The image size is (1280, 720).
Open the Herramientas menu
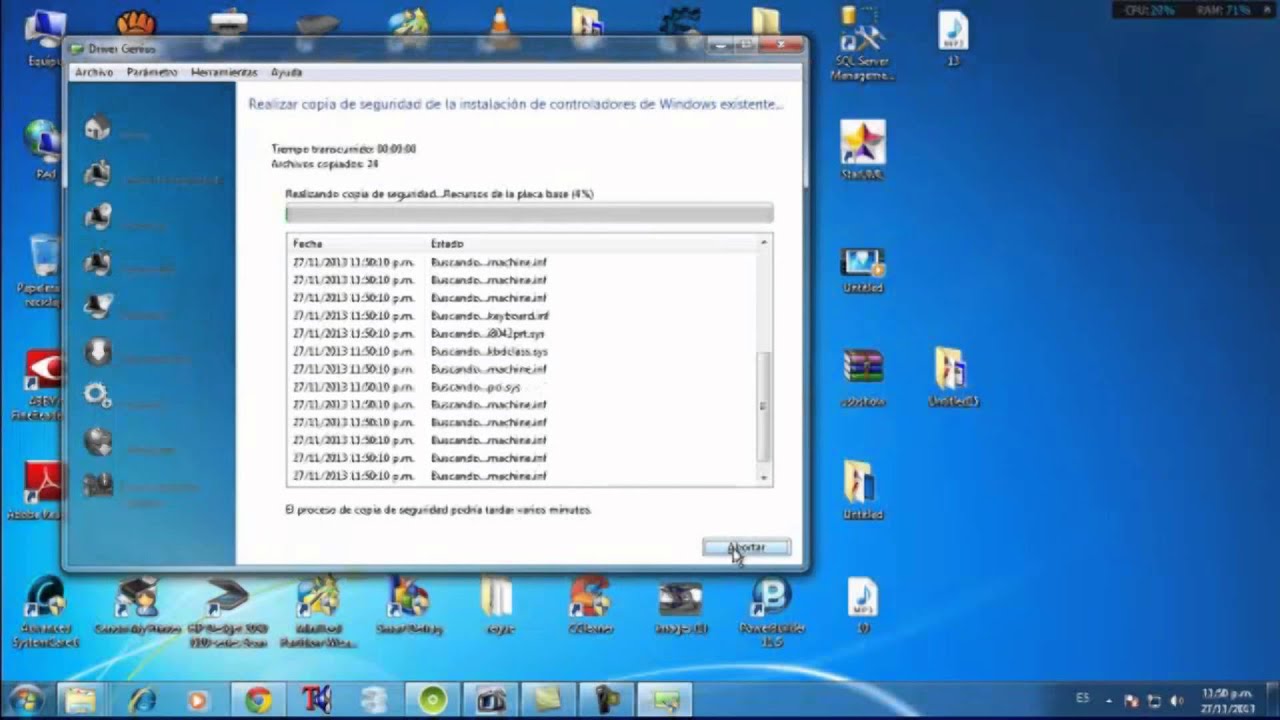point(224,73)
